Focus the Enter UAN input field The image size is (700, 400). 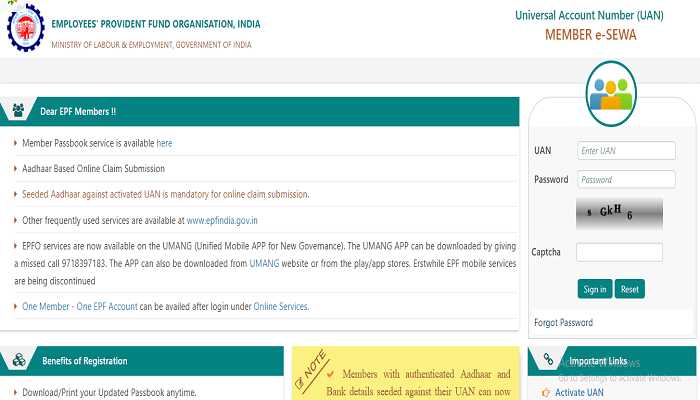(x=625, y=150)
